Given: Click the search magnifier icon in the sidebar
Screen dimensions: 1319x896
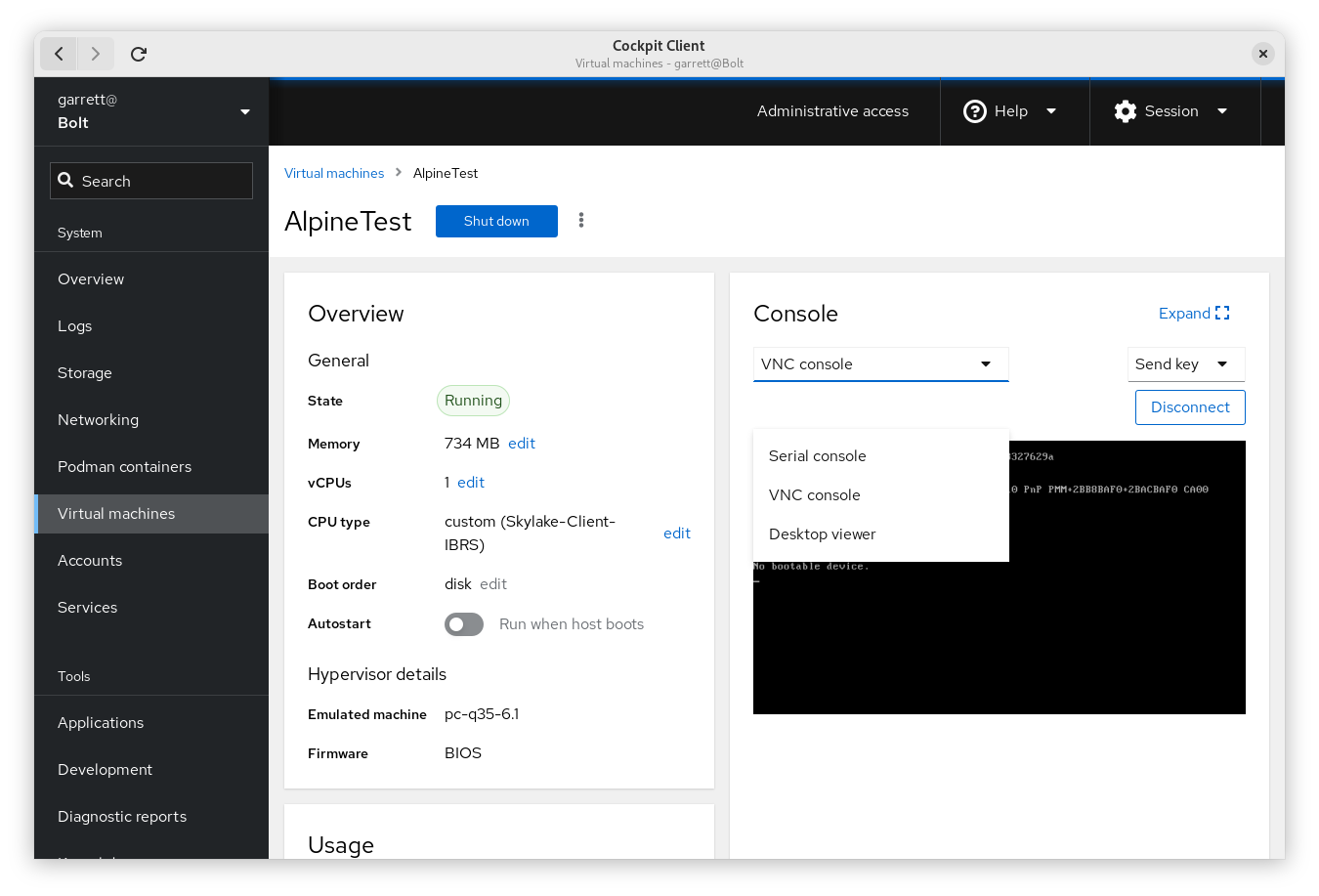Looking at the screenshot, I should [x=64, y=180].
